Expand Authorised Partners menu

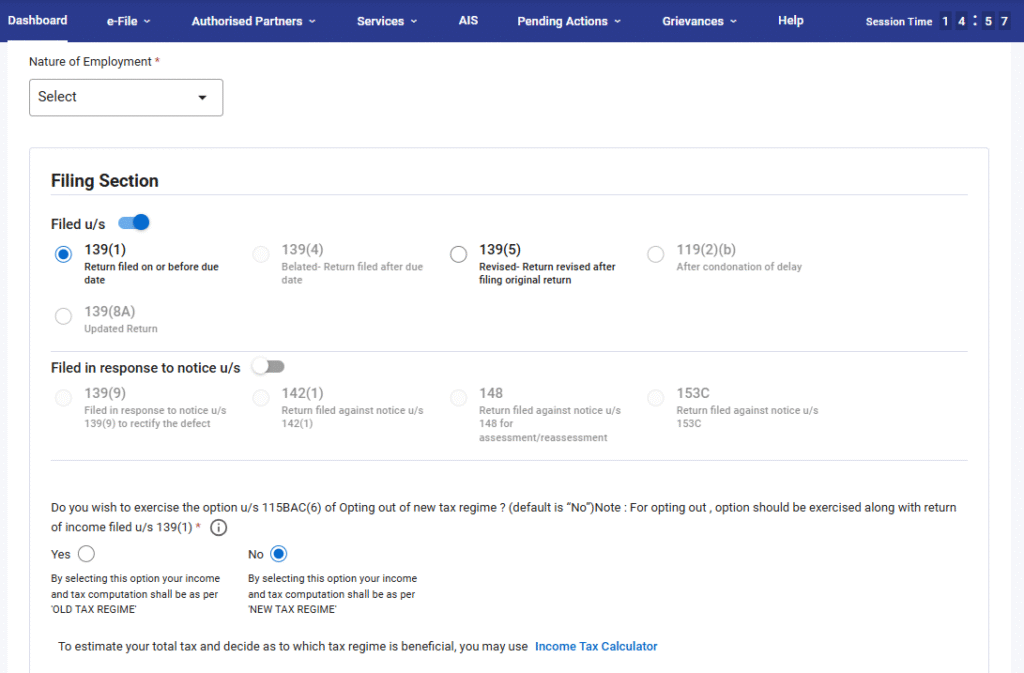pos(253,21)
